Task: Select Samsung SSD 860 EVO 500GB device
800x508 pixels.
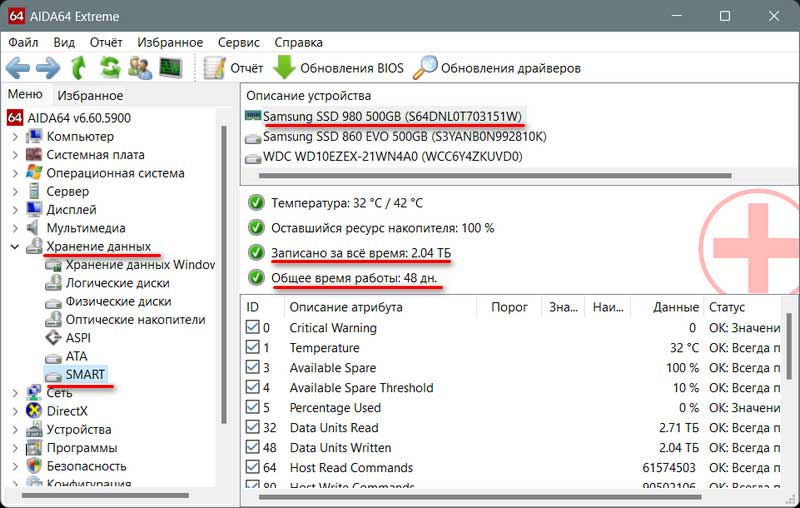Action: pyautogui.click(x=405, y=137)
